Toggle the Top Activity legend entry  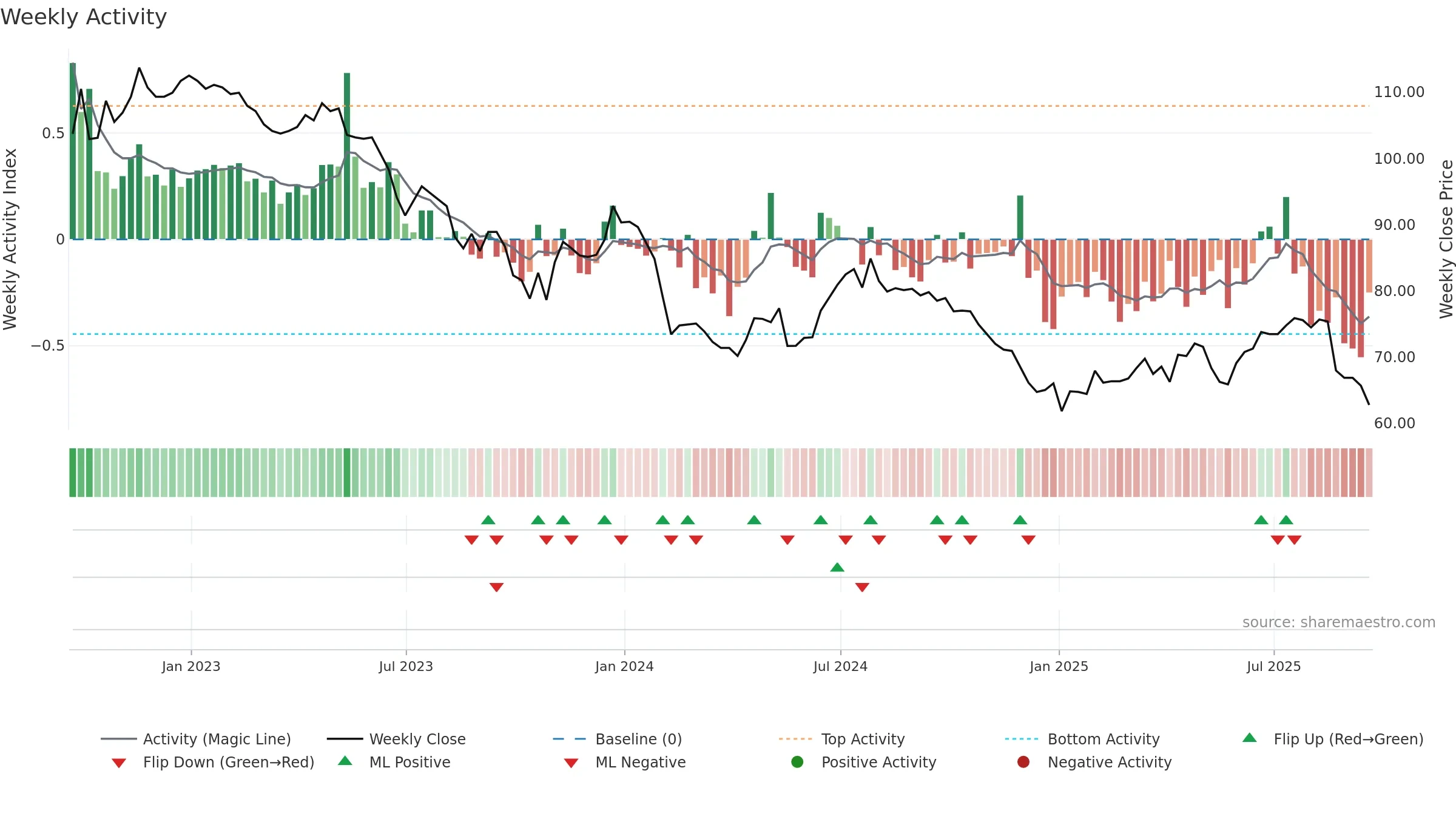click(x=841, y=739)
